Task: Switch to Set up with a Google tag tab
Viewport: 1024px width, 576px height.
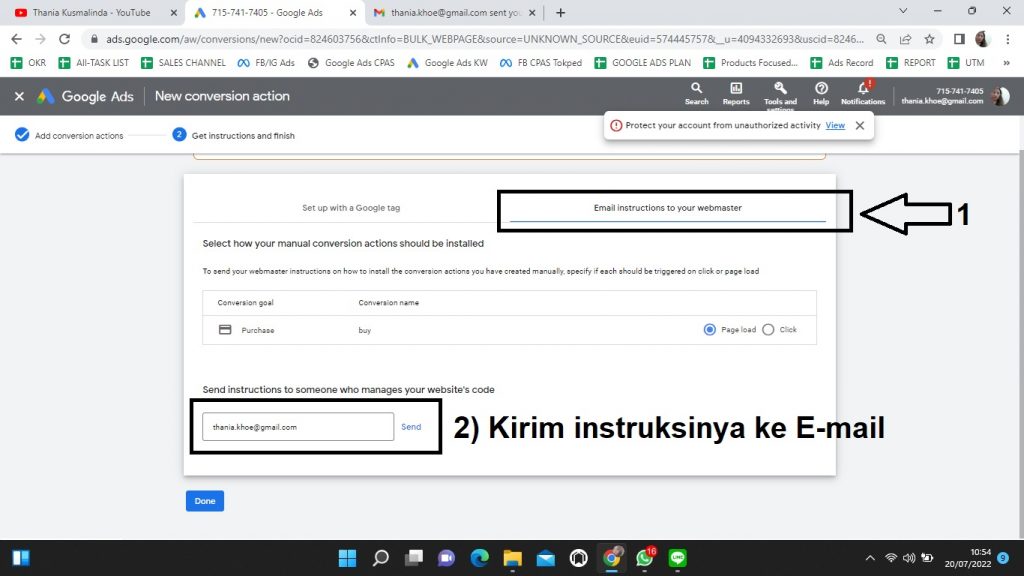Action: (x=351, y=208)
